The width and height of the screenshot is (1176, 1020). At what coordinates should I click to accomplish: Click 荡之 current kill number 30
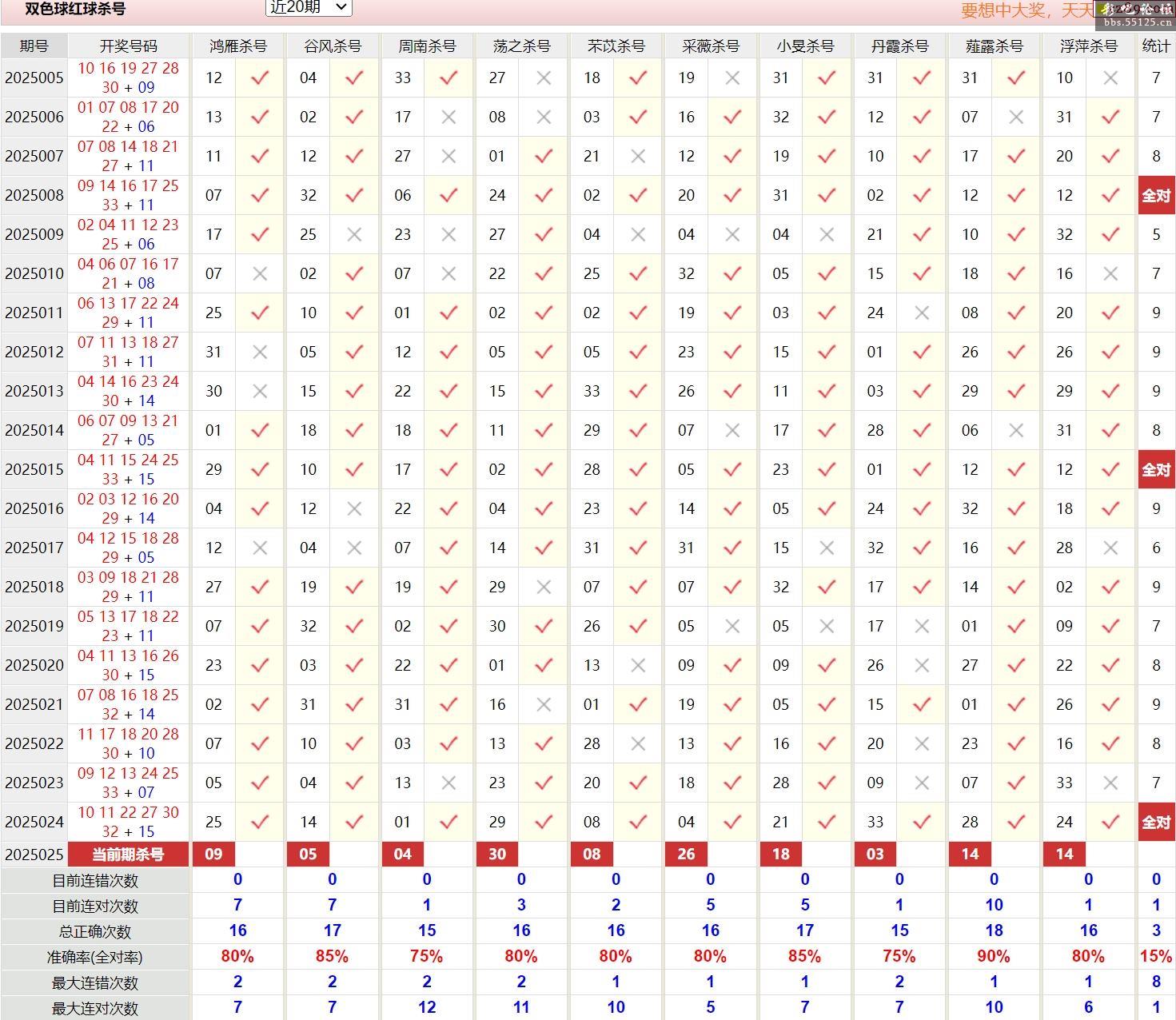pyautogui.click(x=497, y=855)
